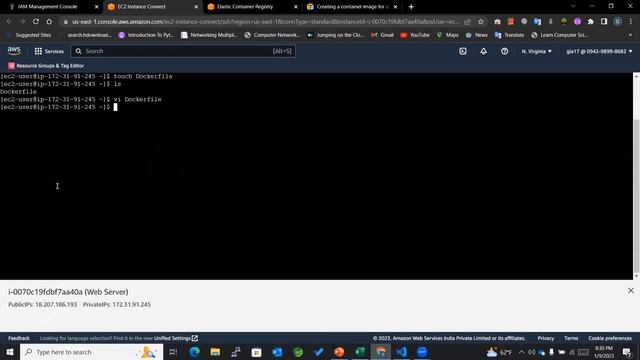Show more bookmarks overflow chevron
The width and height of the screenshot is (640, 360).
631,35
